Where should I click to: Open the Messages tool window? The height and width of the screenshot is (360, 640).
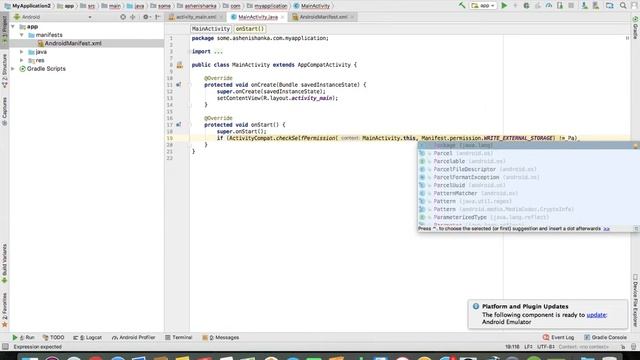click(221, 338)
